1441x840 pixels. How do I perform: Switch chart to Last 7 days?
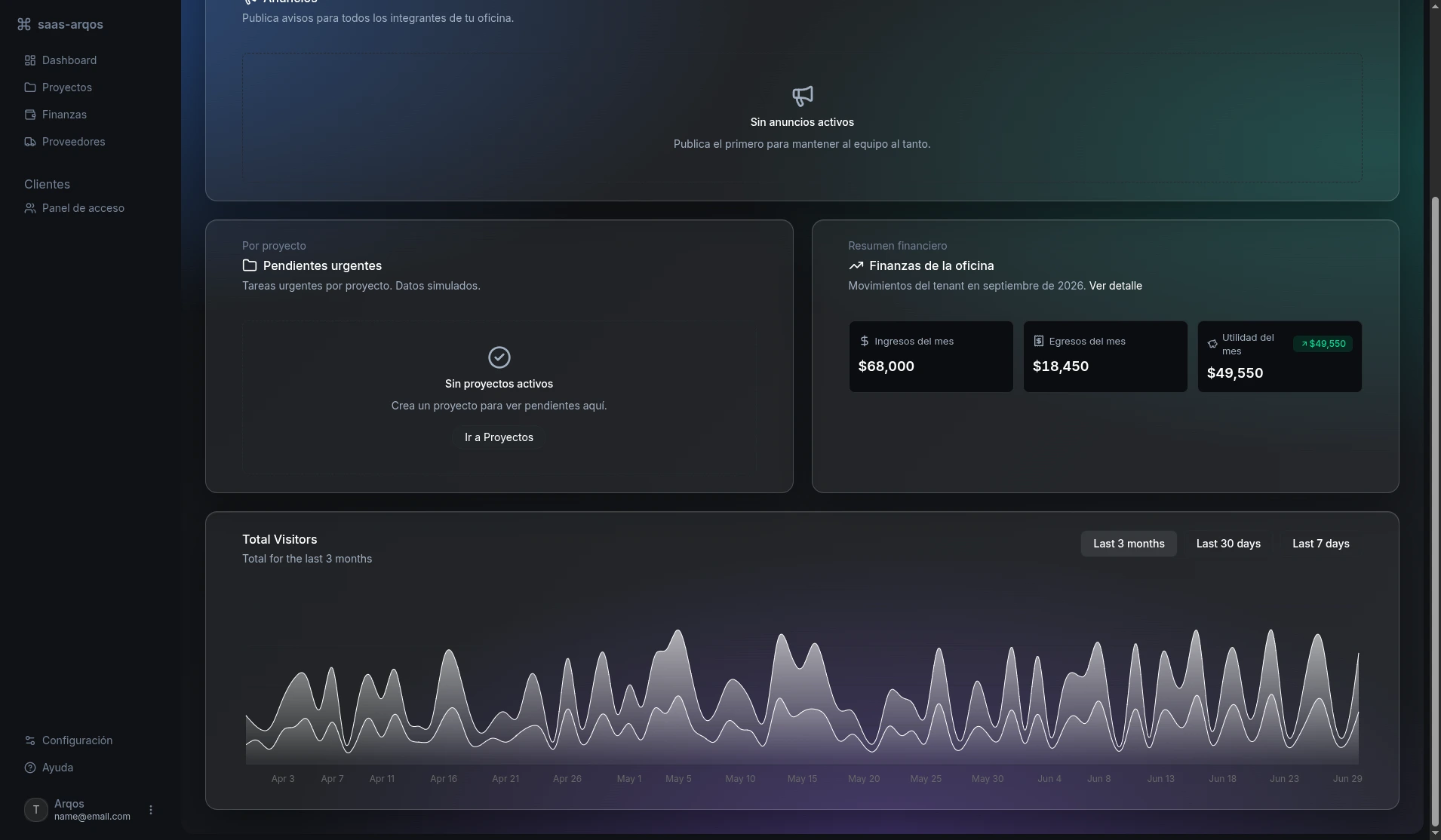click(1321, 544)
